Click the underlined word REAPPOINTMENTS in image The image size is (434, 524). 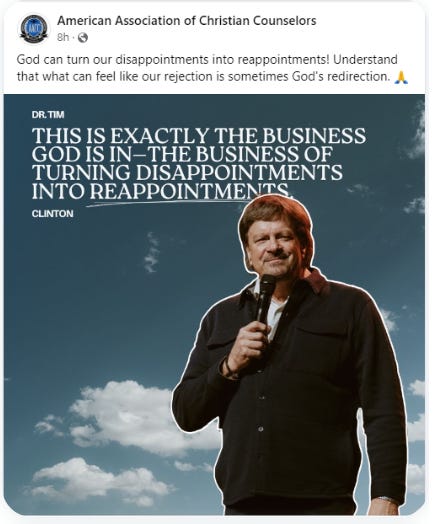189,191
